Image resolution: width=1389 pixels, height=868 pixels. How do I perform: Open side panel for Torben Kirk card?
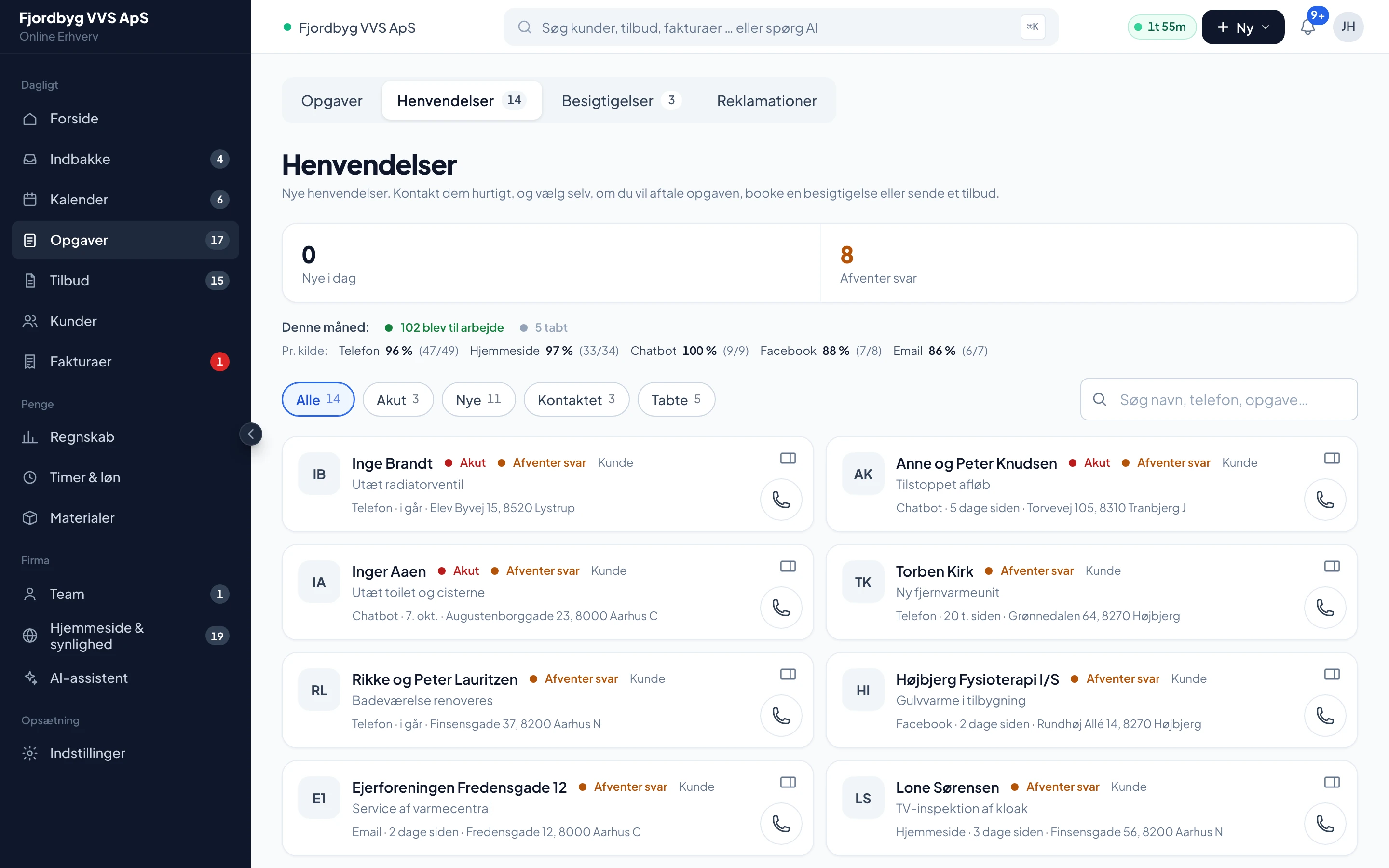coord(1332,566)
